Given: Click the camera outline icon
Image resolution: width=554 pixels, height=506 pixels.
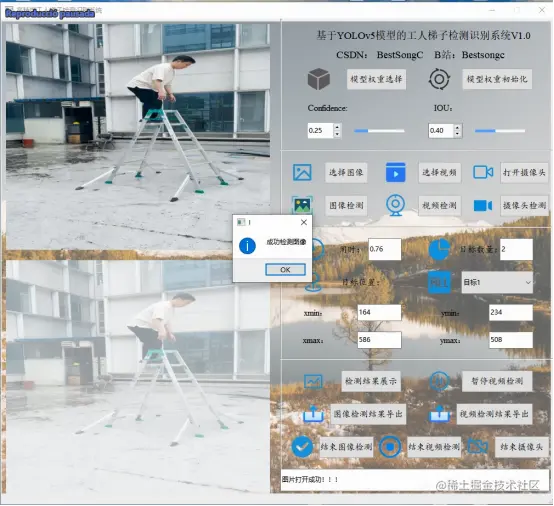Looking at the screenshot, I should click(483, 172).
